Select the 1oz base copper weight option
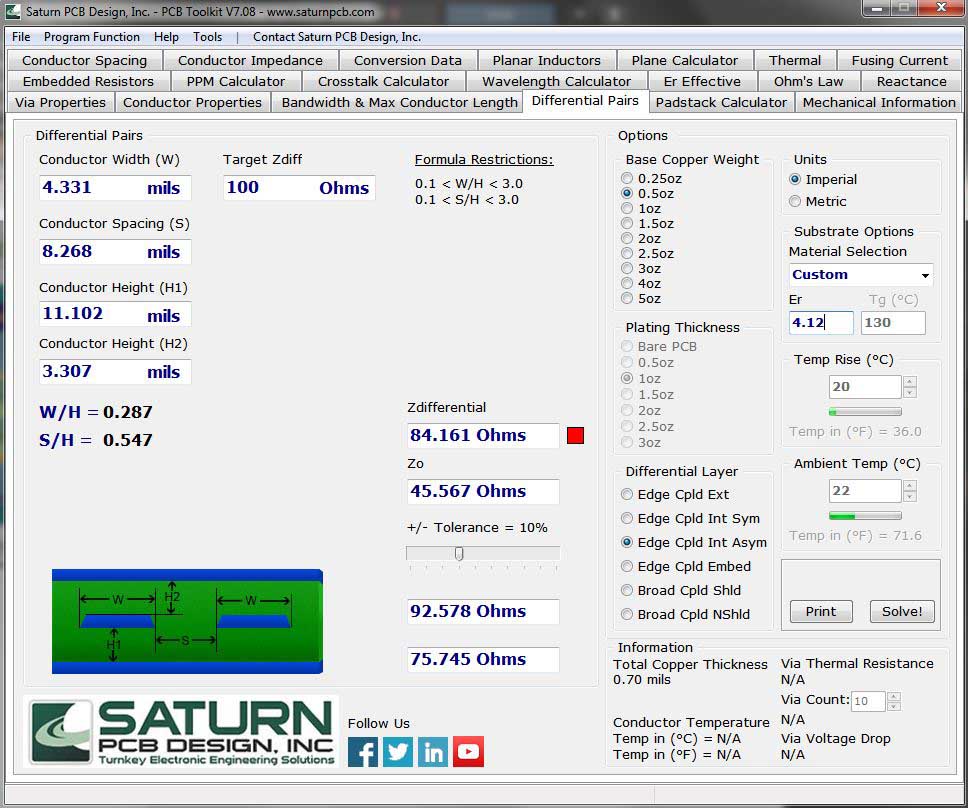 [x=628, y=209]
